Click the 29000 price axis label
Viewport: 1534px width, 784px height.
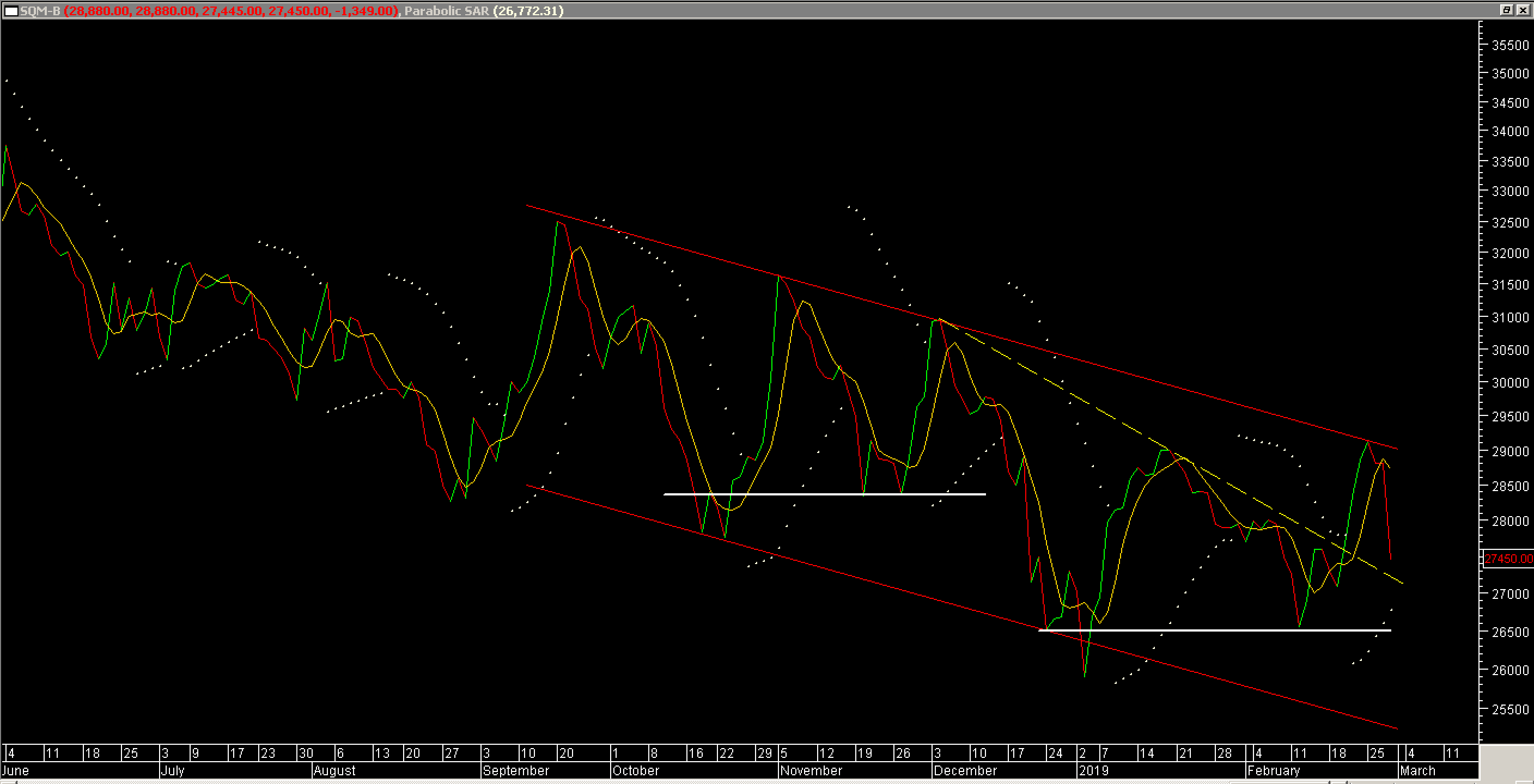tap(1510, 452)
